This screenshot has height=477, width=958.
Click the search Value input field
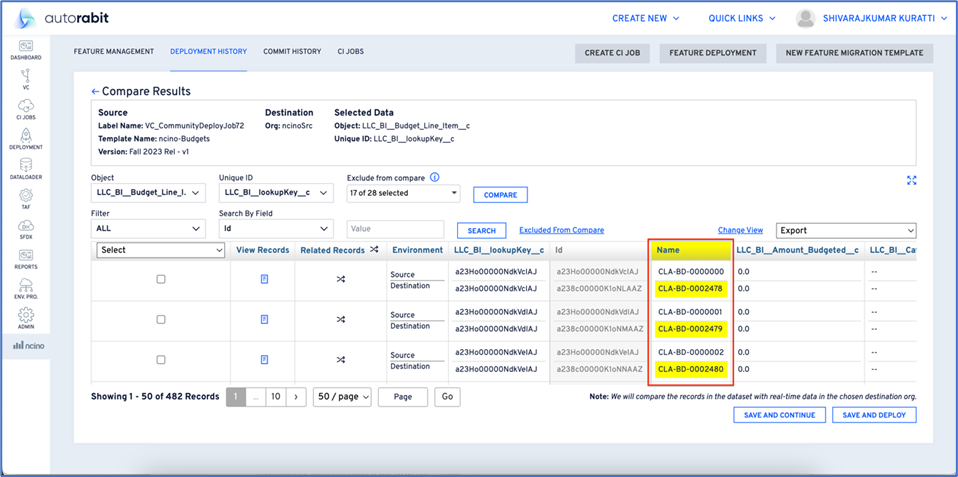(395, 230)
